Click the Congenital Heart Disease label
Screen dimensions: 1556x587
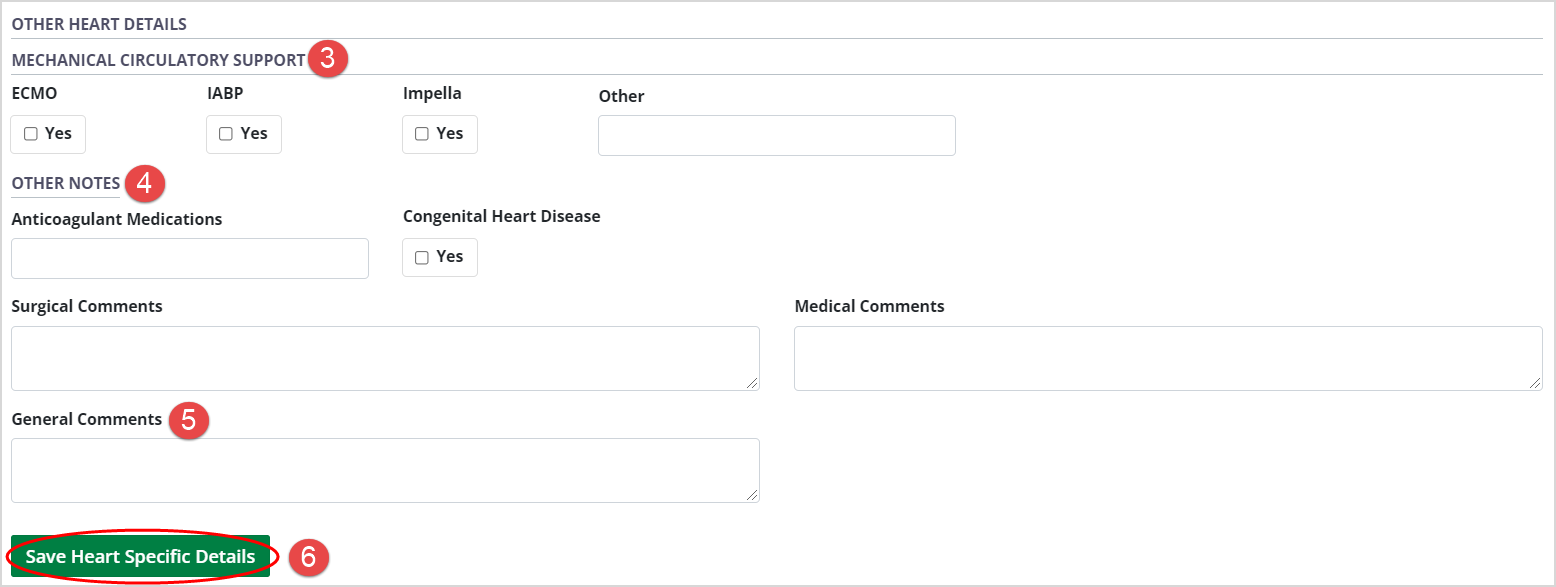501,215
